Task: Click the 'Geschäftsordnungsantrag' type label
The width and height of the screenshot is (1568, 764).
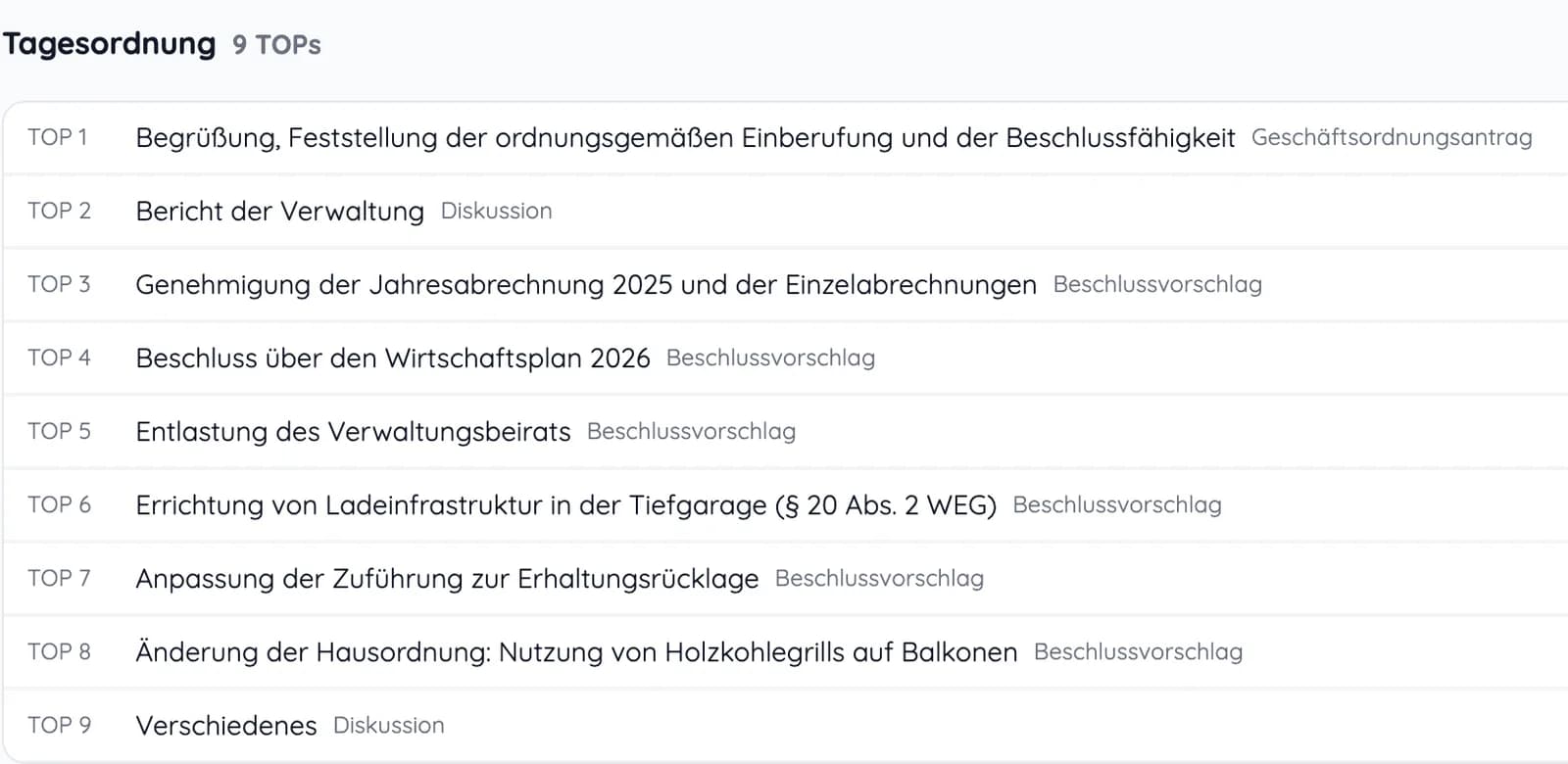Action: [1392, 138]
